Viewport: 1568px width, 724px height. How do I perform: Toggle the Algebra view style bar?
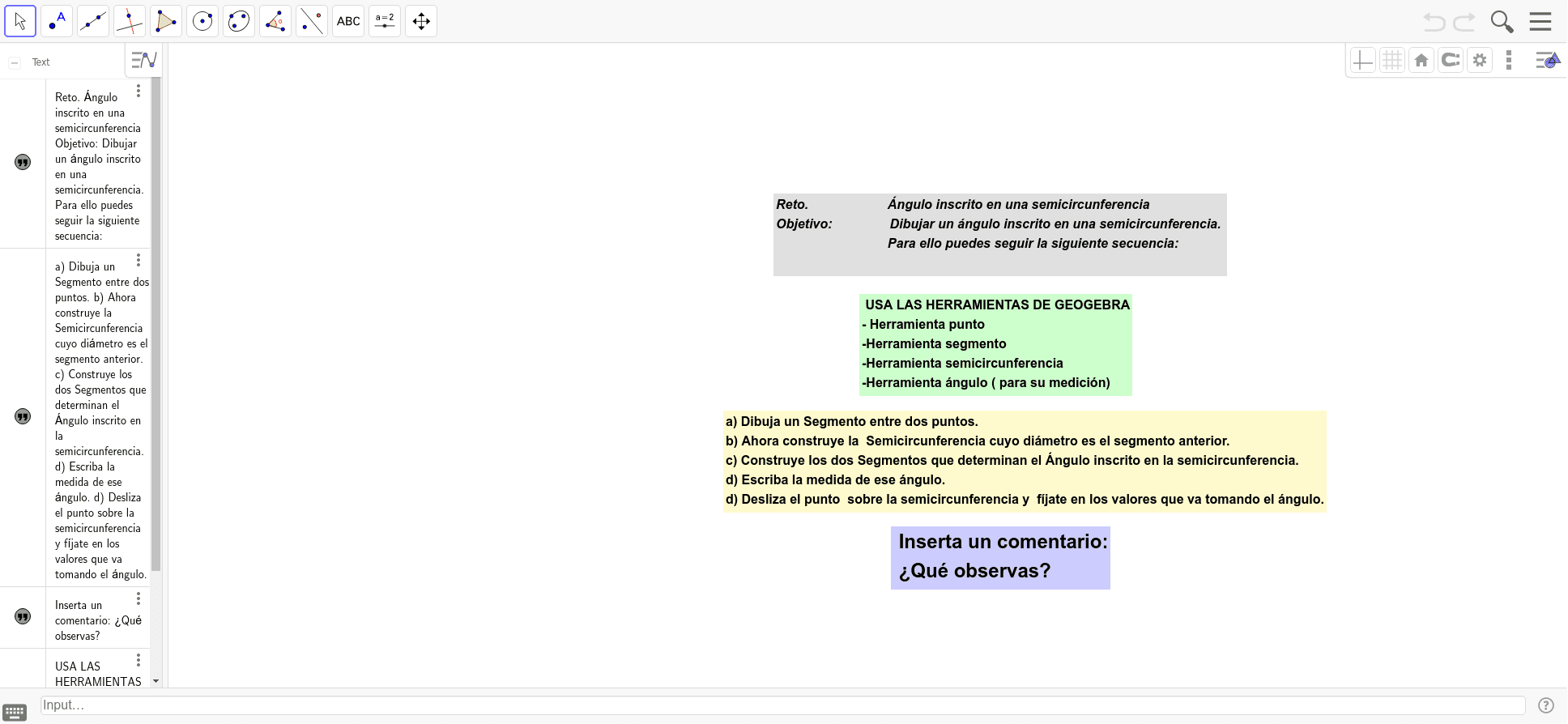143,60
